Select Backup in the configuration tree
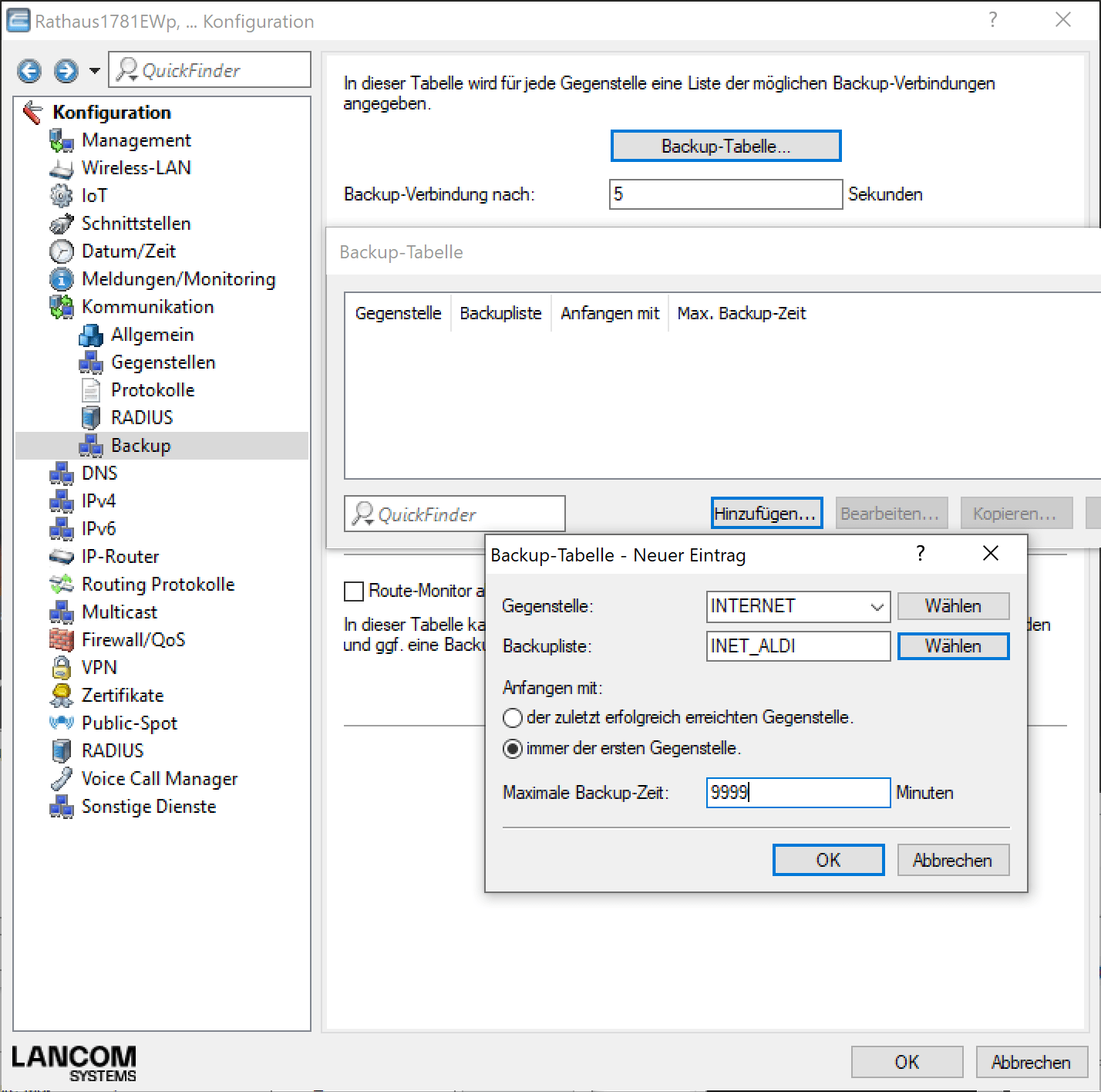Viewport: 1101px width, 1092px height. [141, 445]
